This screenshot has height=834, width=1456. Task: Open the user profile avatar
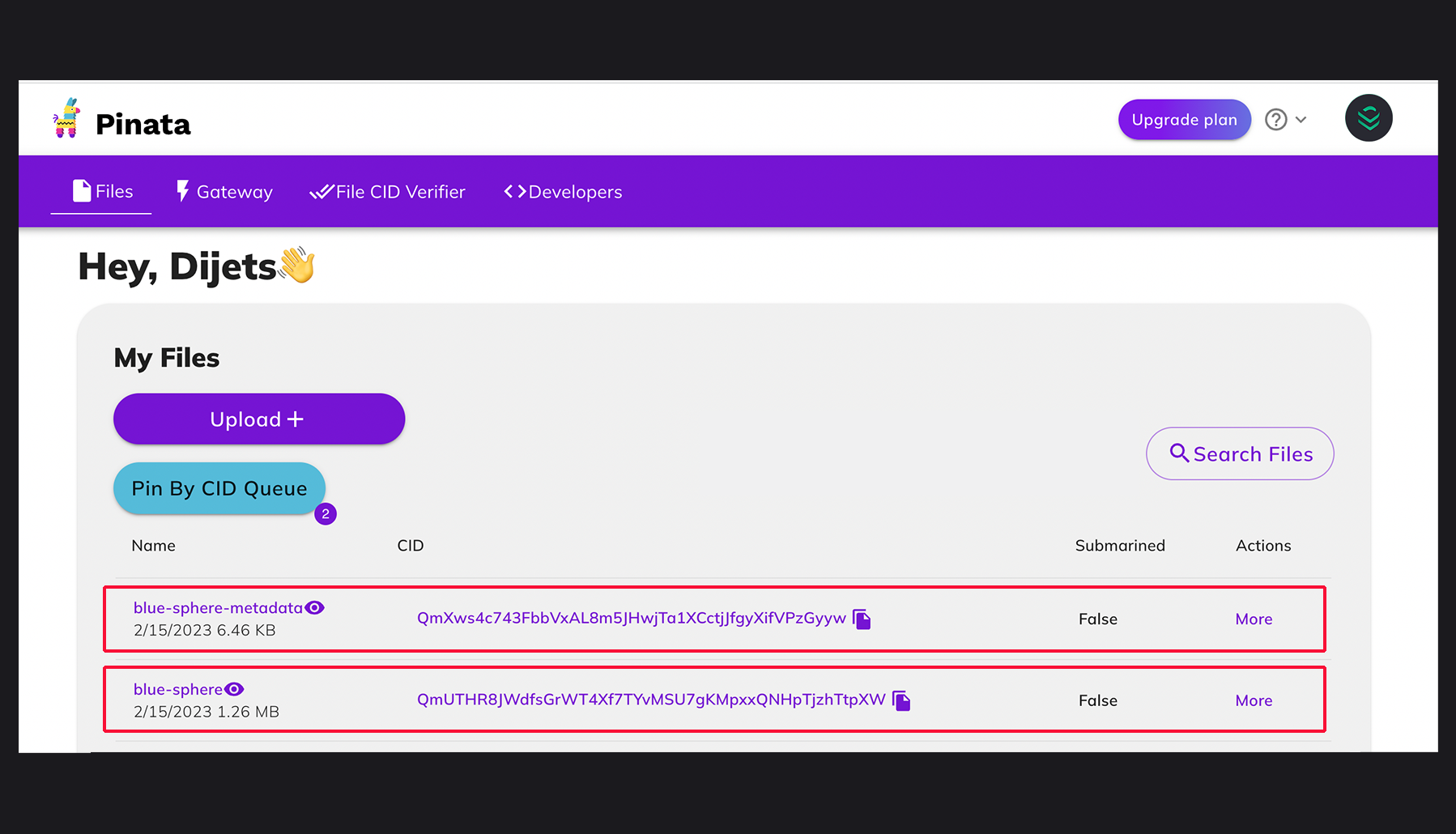(1368, 118)
